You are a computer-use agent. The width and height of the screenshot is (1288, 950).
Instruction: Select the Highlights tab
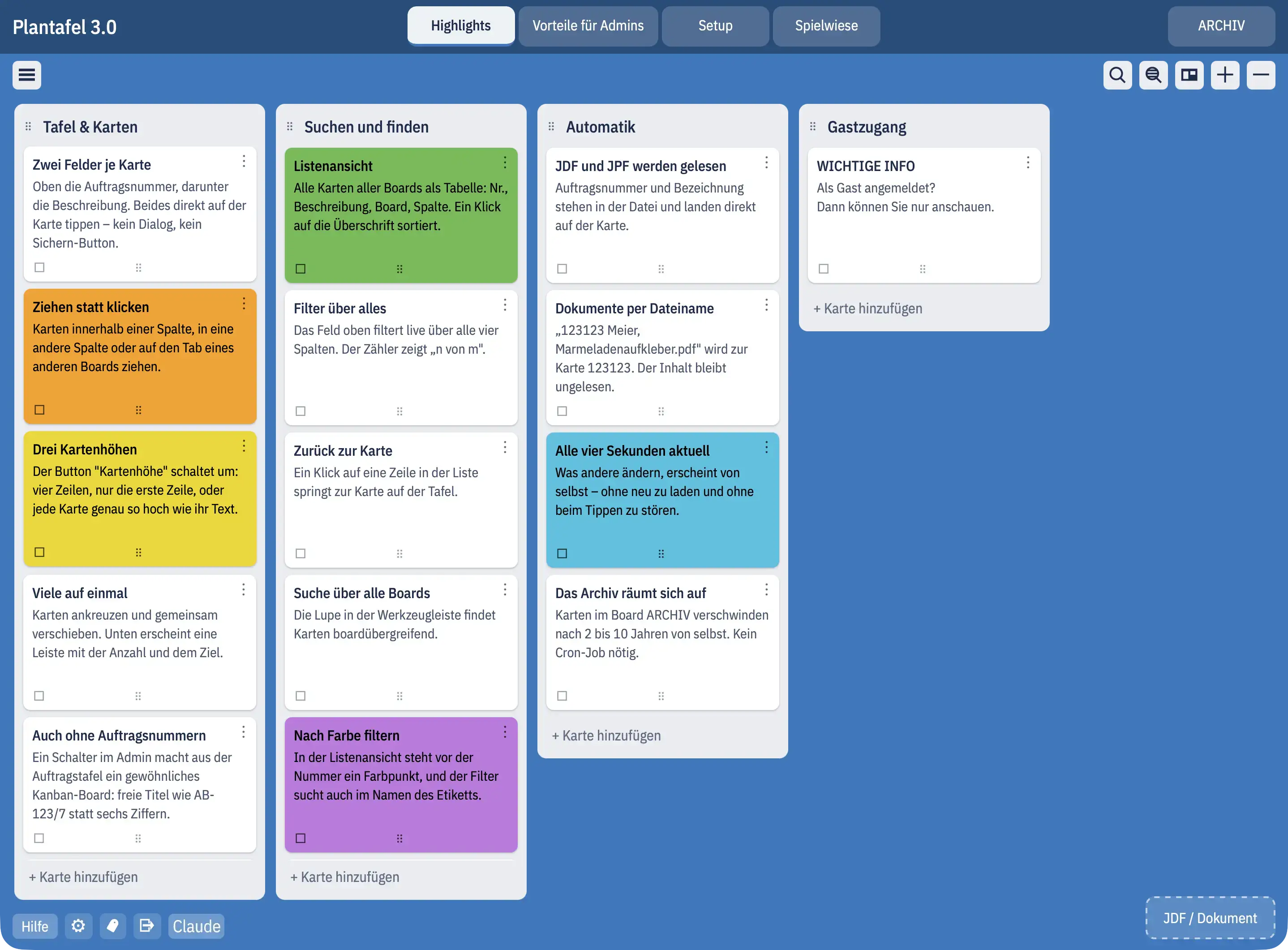coord(461,26)
